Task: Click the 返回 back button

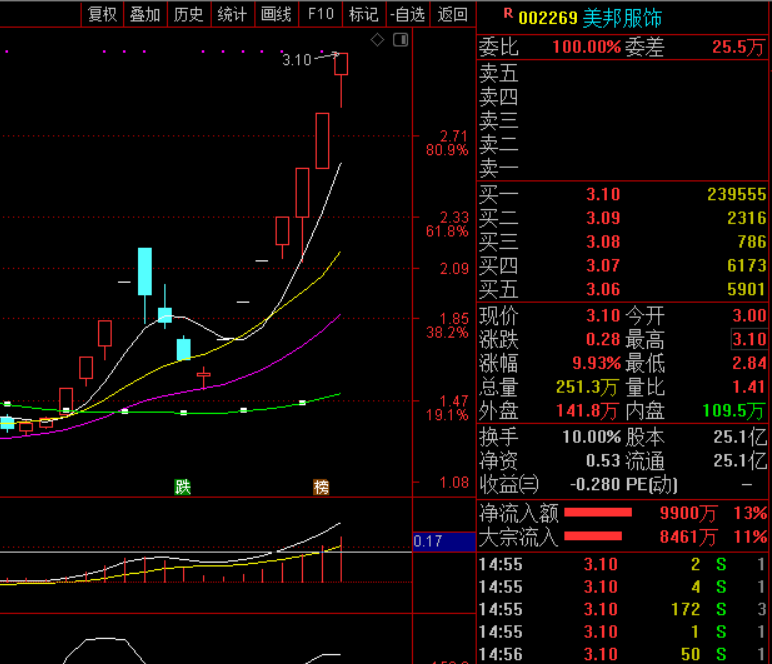Action: pos(452,14)
